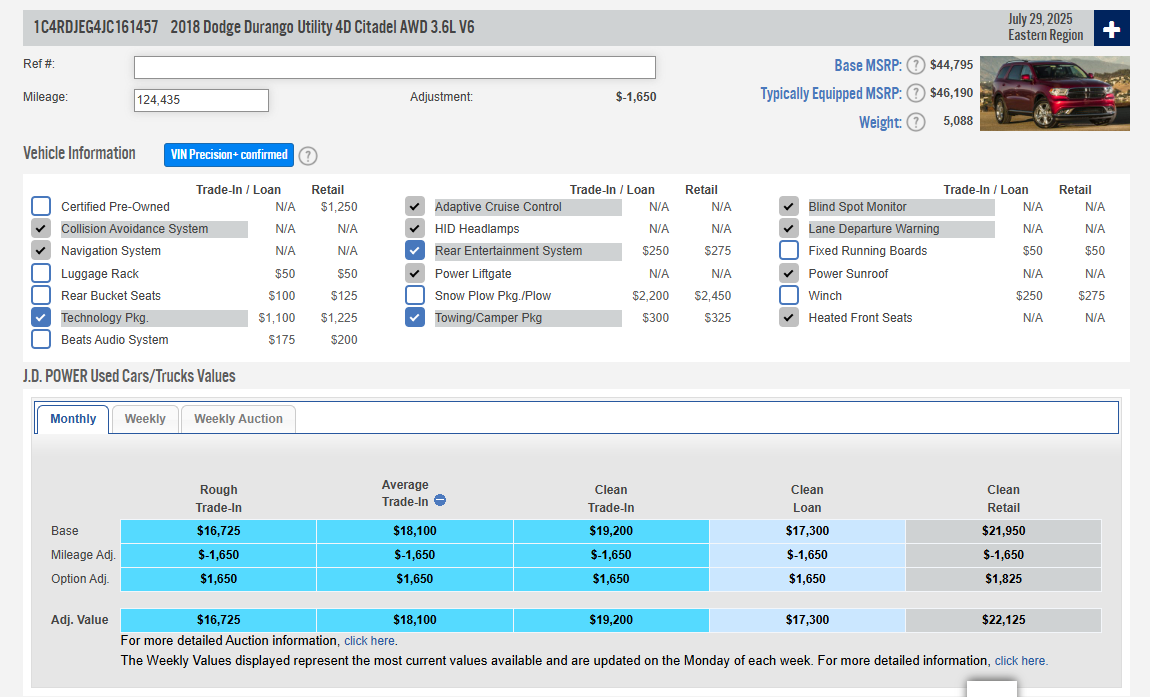Screen dimensions: 1150x697
Task: Toggle Blind Spot Monitor checkbox
Action: coord(789,206)
